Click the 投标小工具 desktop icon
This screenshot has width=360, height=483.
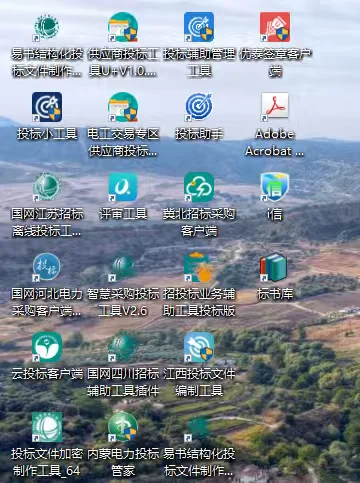click(47, 107)
